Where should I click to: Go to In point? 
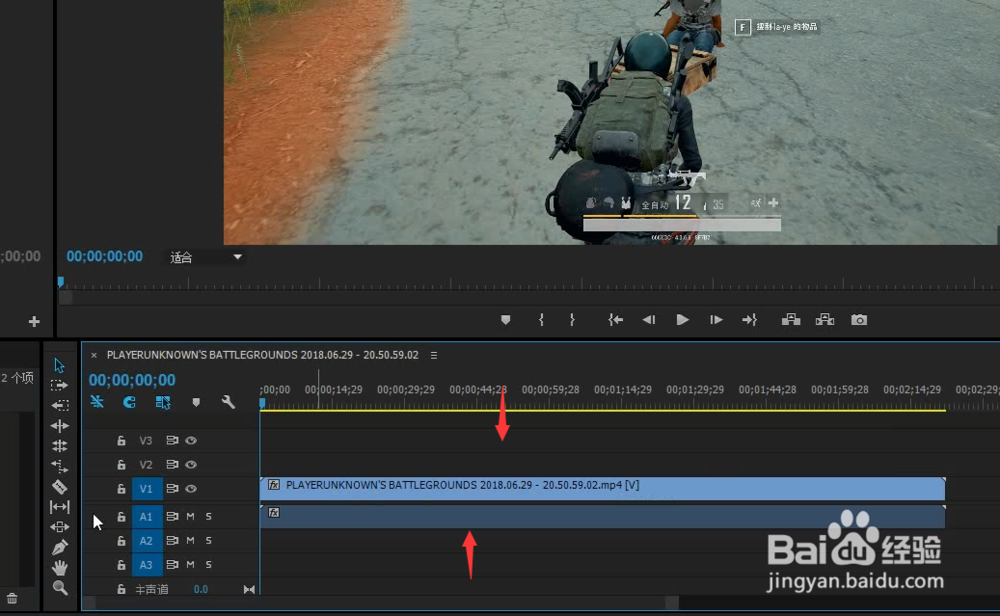(615, 320)
